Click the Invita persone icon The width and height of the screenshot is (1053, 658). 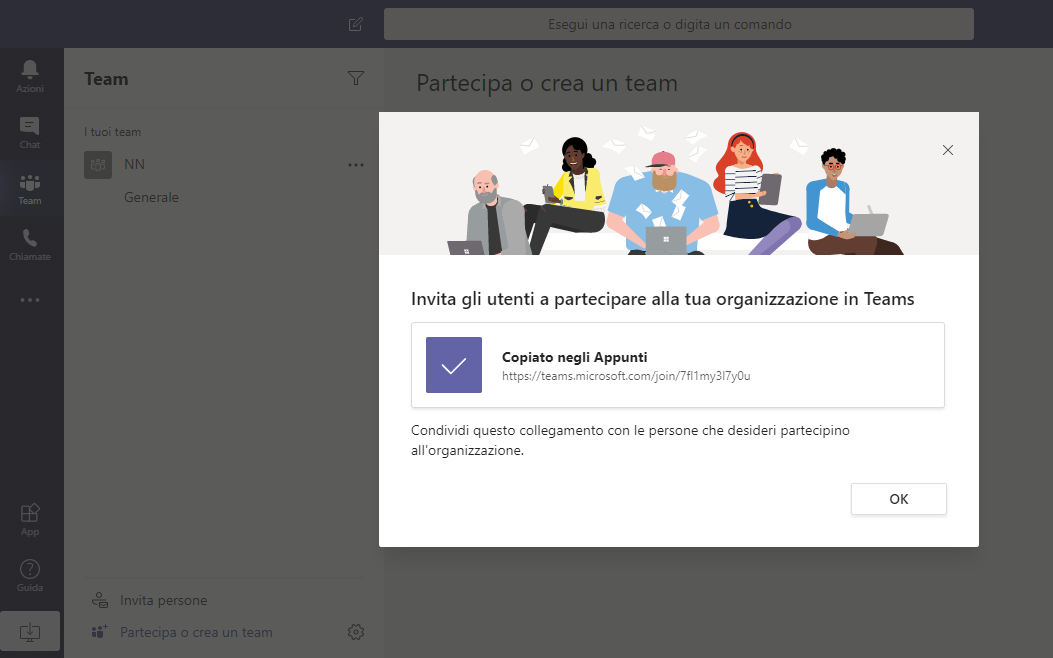(100, 600)
